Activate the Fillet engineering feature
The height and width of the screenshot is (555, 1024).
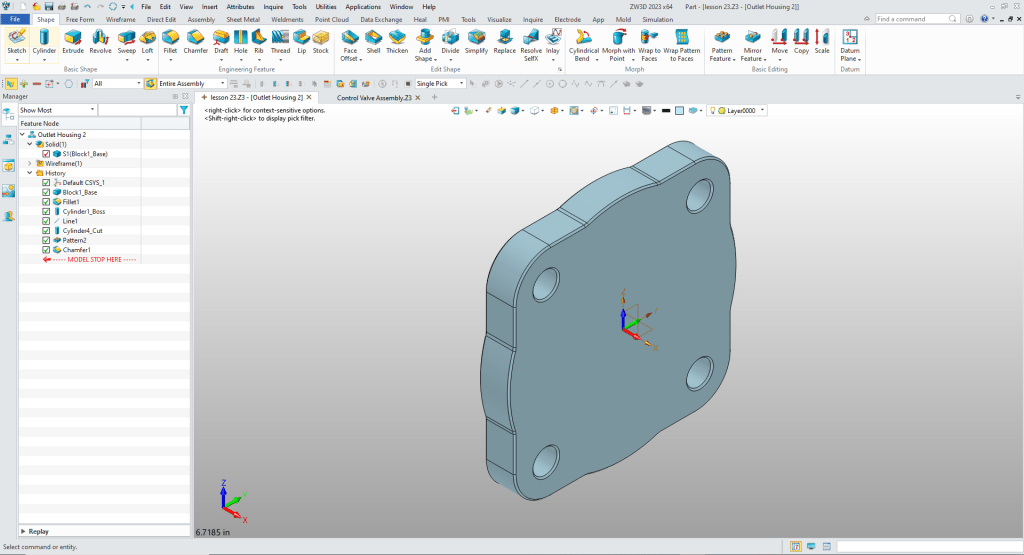click(x=170, y=39)
